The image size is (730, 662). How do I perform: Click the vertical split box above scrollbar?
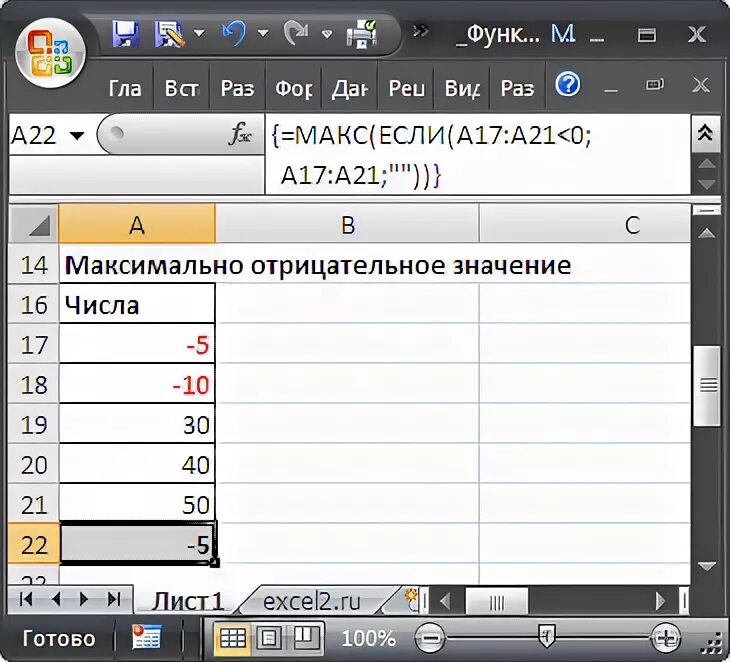[x=707, y=210]
